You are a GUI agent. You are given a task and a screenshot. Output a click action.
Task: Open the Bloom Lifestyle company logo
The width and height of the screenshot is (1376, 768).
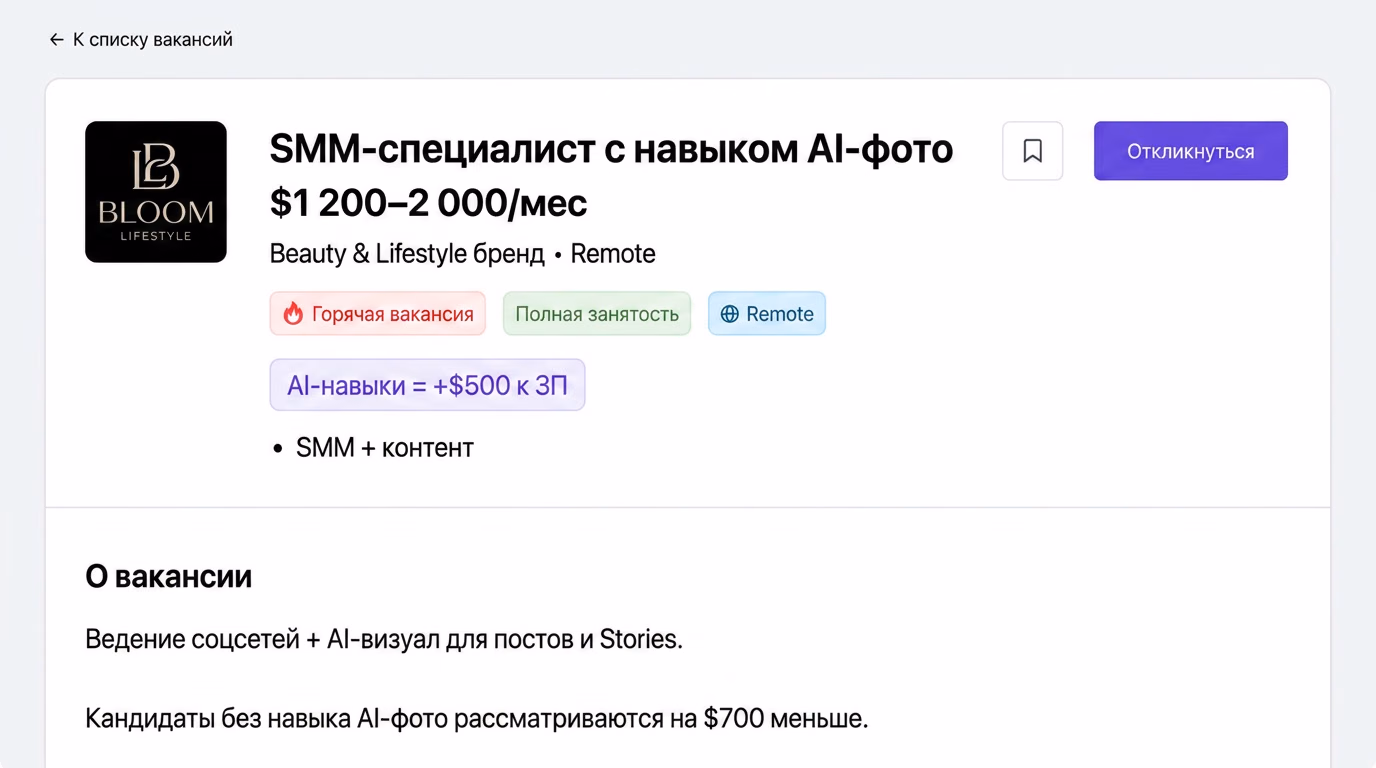tap(156, 192)
